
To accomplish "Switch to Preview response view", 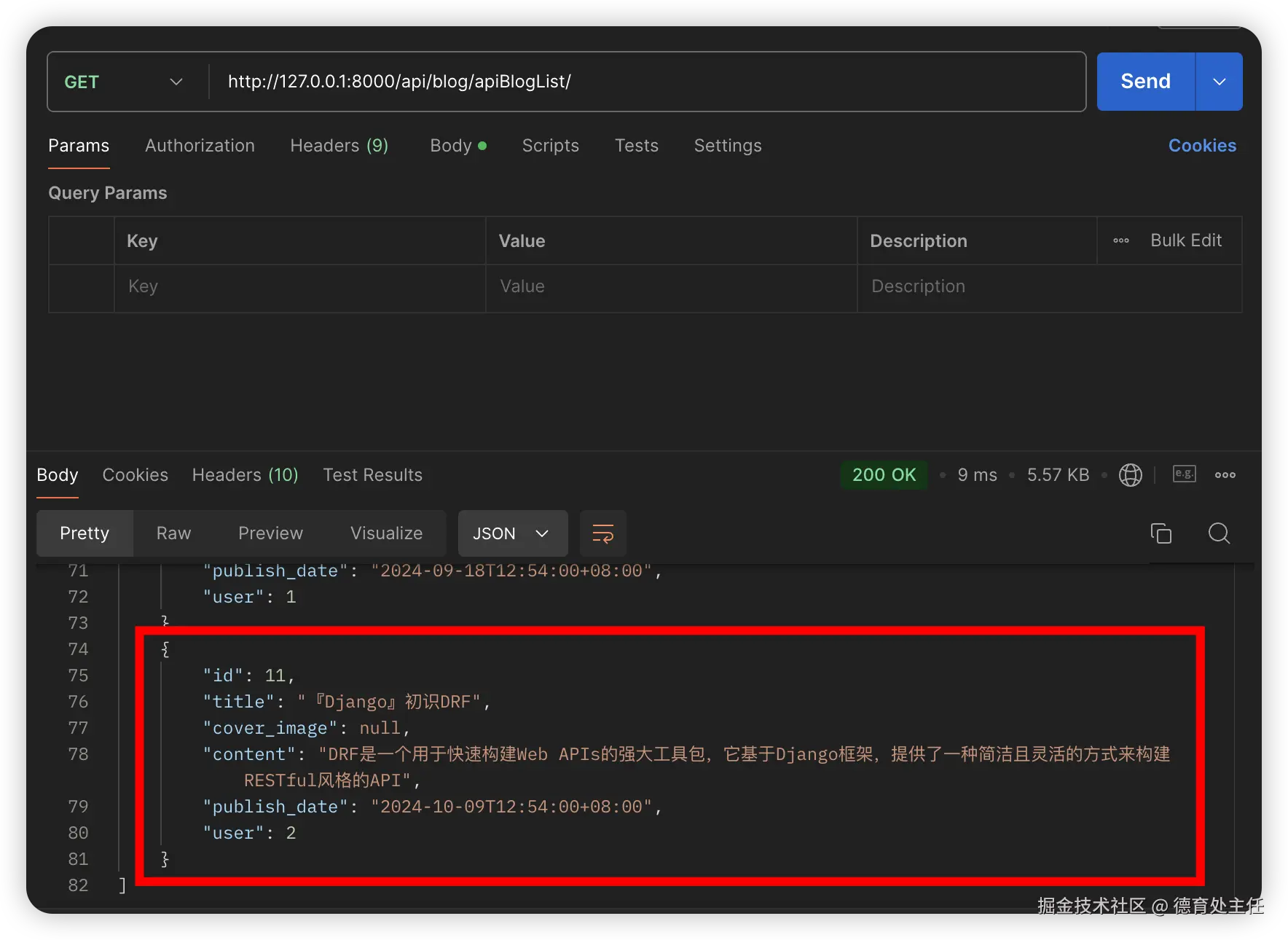I will [270, 533].
